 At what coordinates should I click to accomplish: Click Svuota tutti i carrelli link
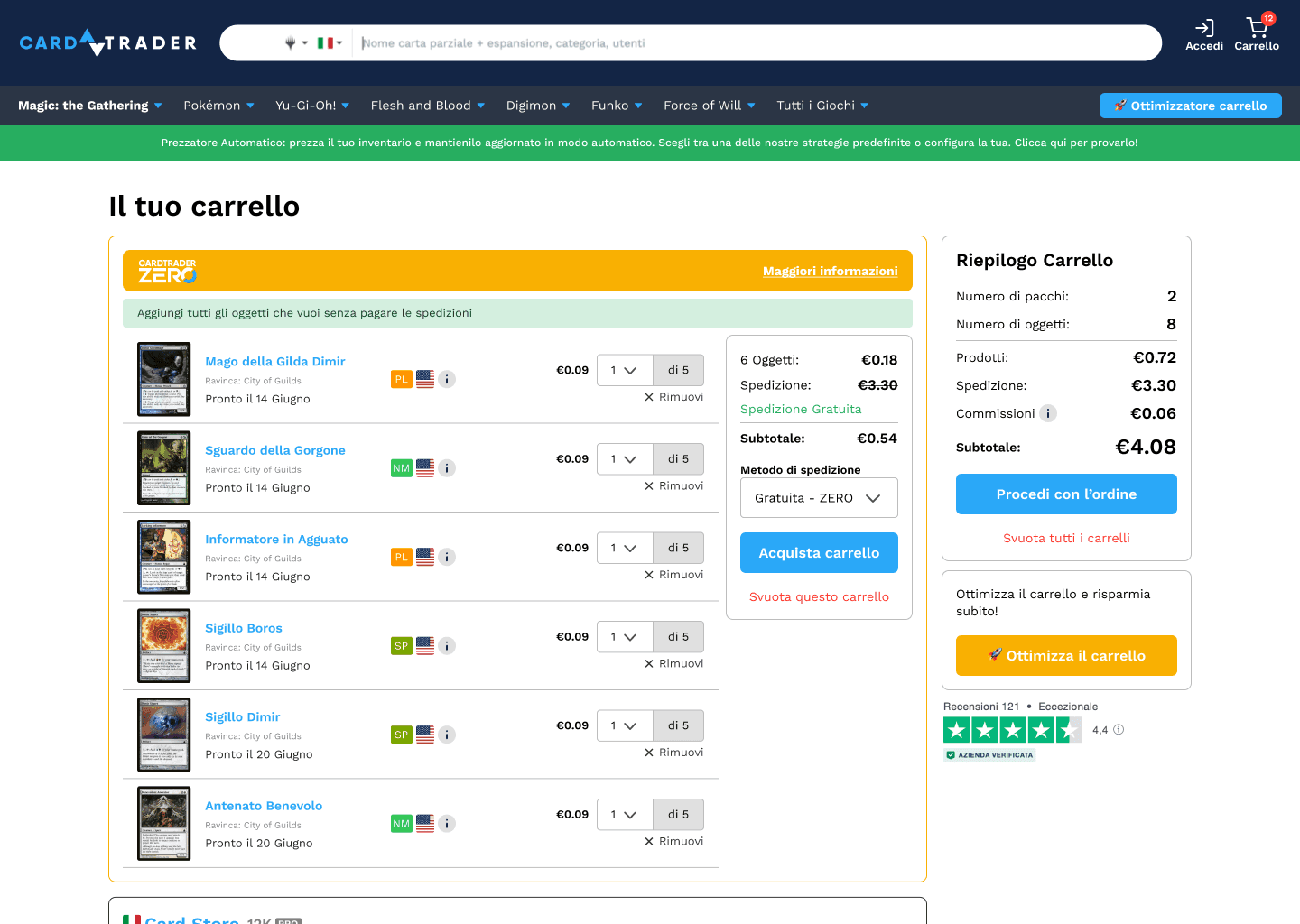(x=1066, y=539)
